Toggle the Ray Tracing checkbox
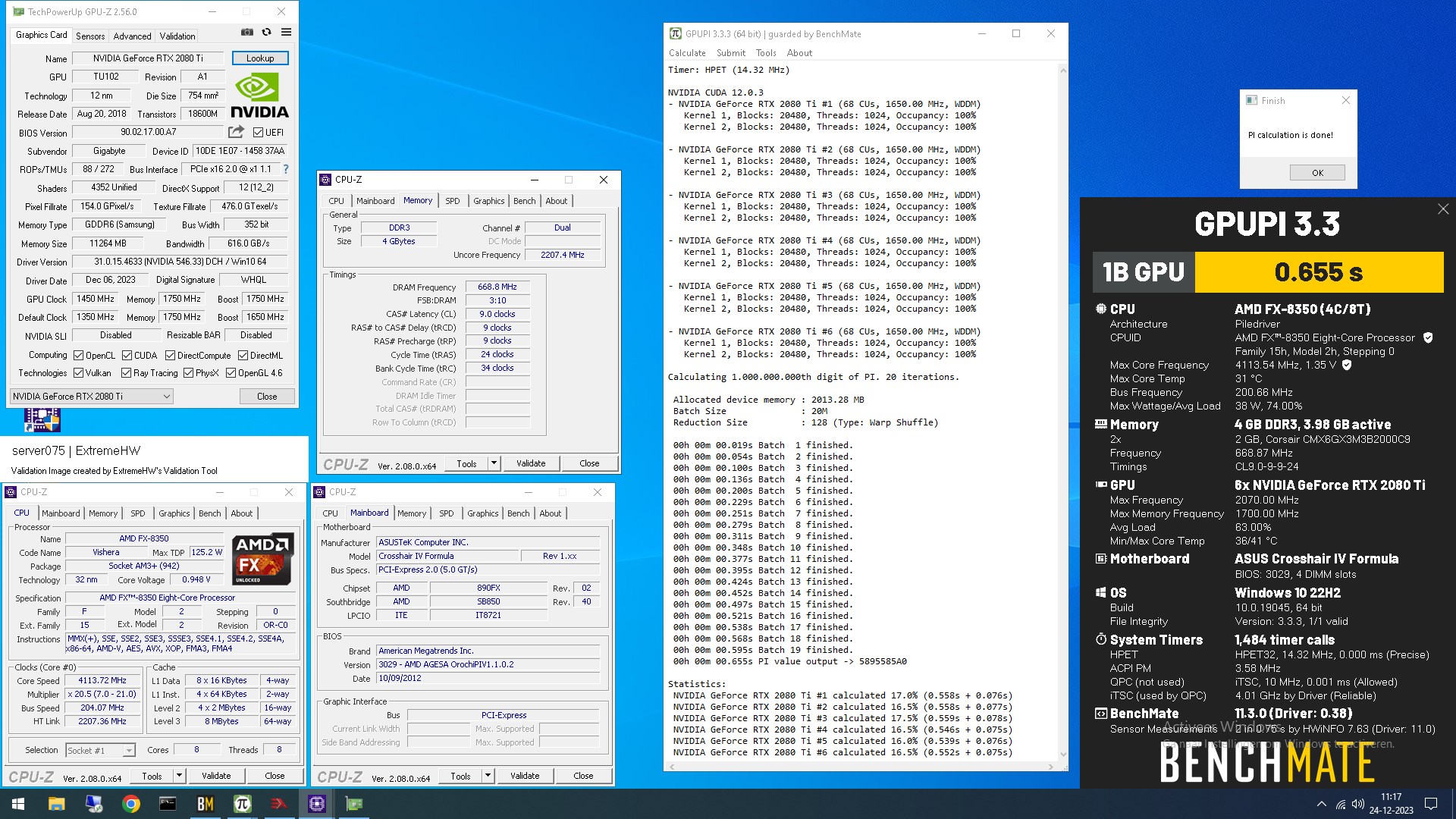The image size is (1456, 819). click(126, 372)
